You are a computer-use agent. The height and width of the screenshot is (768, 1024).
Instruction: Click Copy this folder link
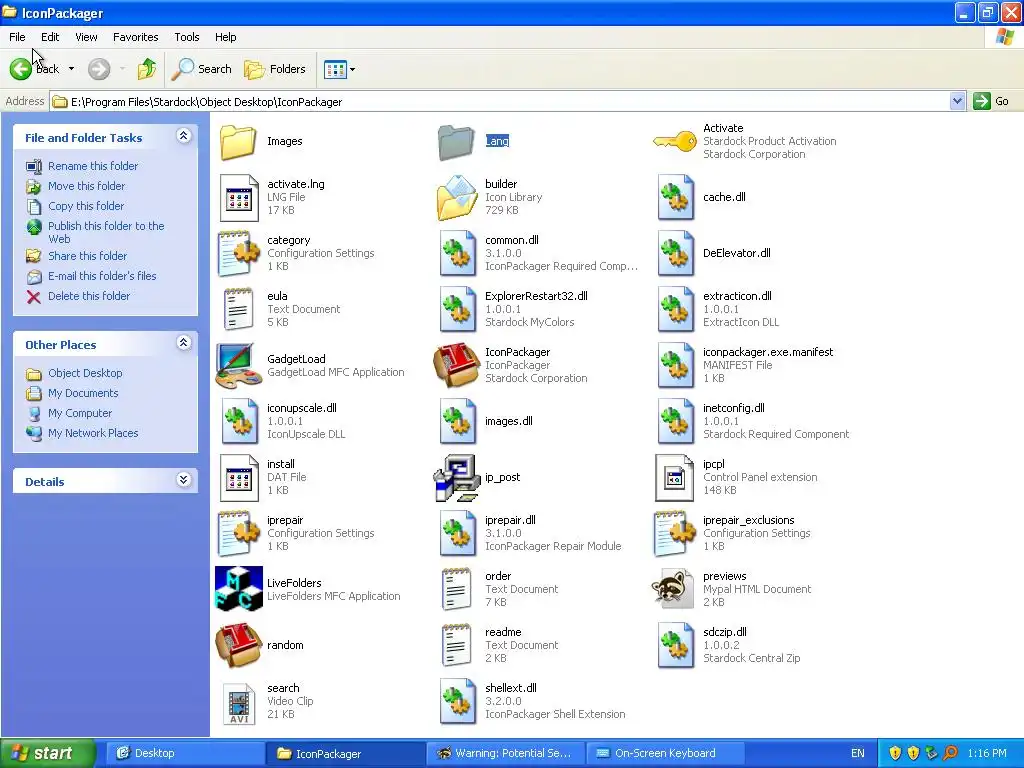[x=86, y=206]
